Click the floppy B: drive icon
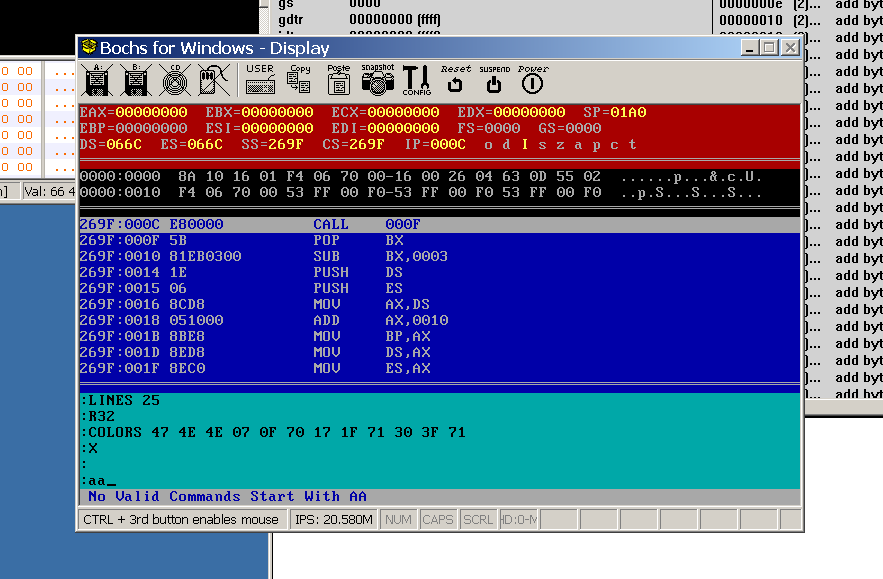The width and height of the screenshot is (883, 579). click(x=136, y=80)
